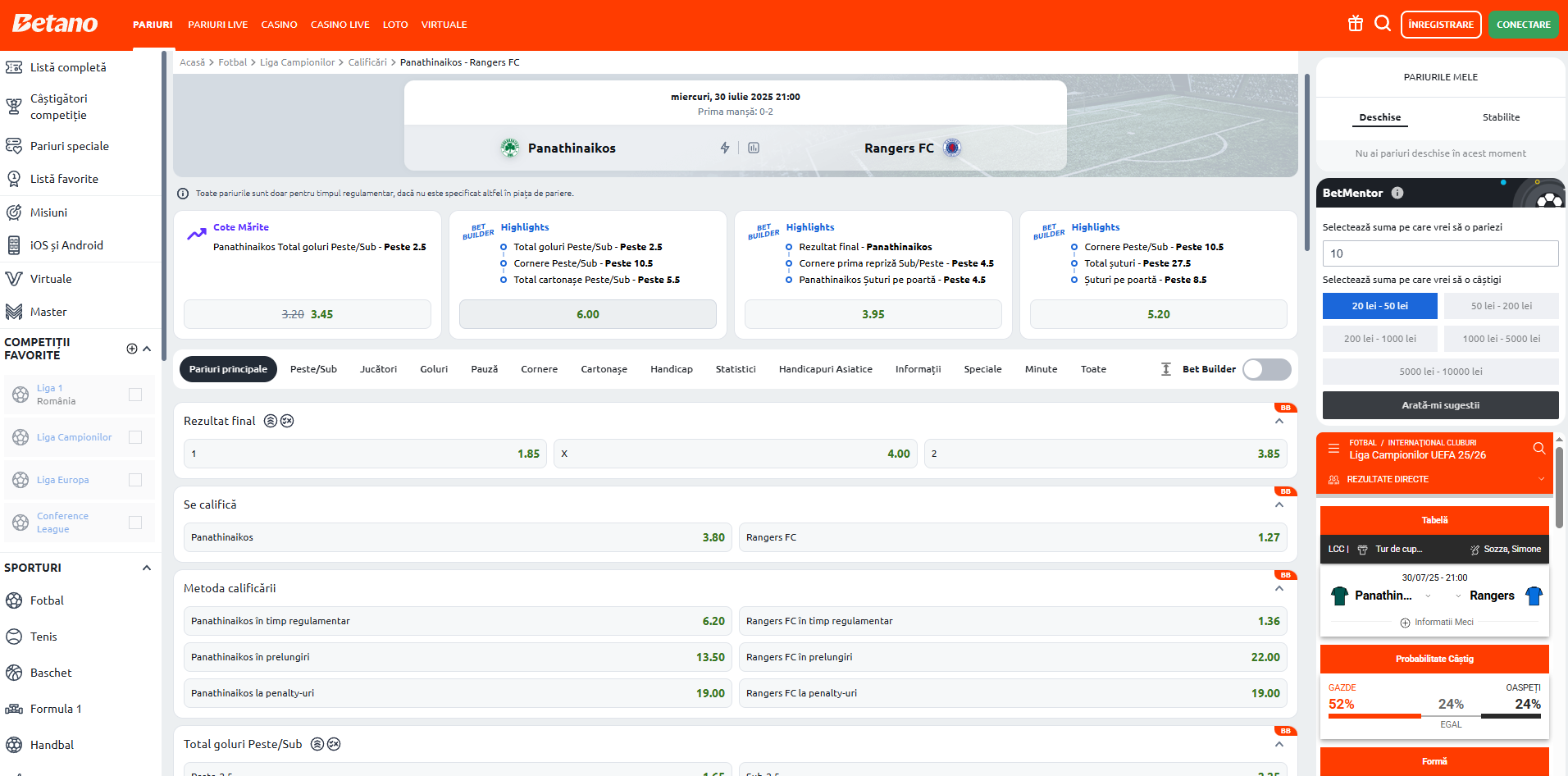Check the Liga Europa checkbox
This screenshot has height=776, width=1568.
click(135, 480)
